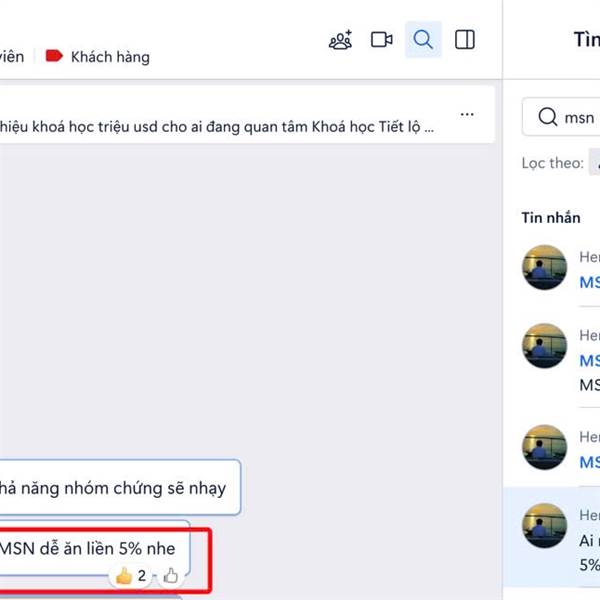The width and height of the screenshot is (600, 600).
Task: Open the first search result under Tin nhắn
Action: point(561,267)
